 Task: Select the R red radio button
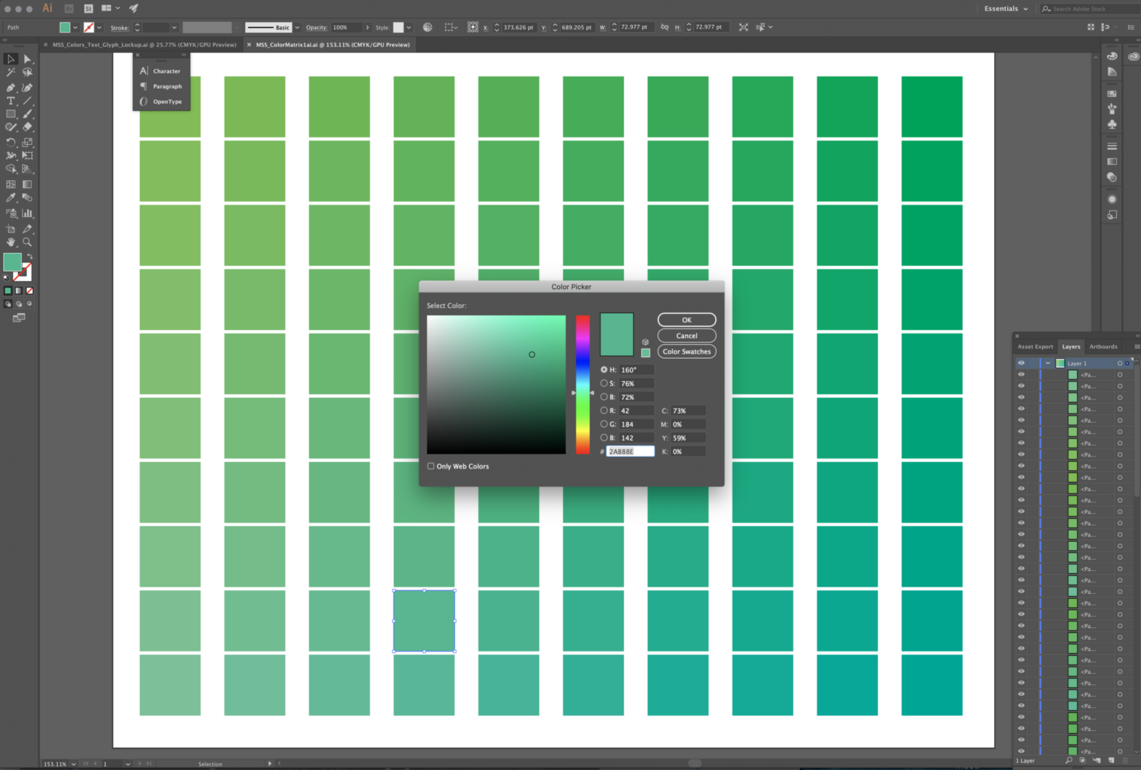pos(604,410)
